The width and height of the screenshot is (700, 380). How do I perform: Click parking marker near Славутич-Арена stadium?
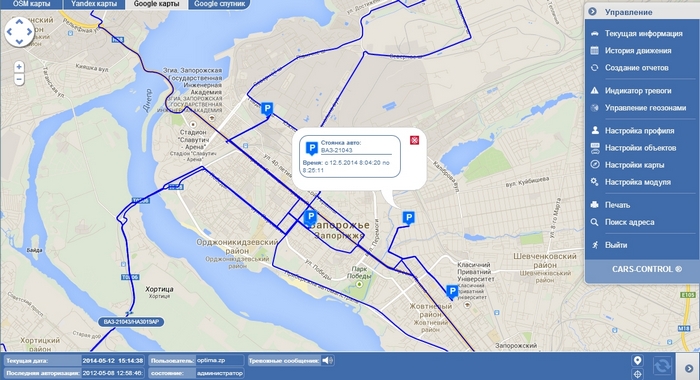click(267, 109)
